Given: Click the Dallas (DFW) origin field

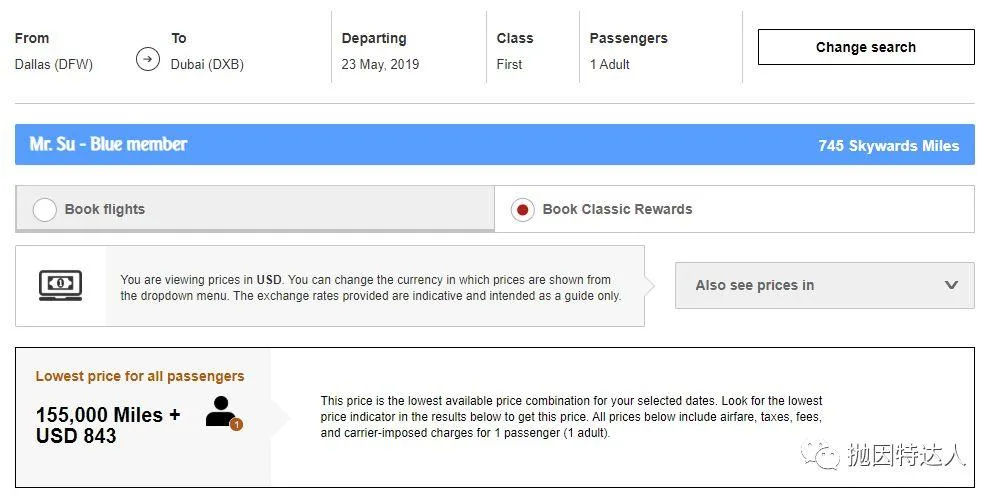Looking at the screenshot, I should click(x=54, y=64).
